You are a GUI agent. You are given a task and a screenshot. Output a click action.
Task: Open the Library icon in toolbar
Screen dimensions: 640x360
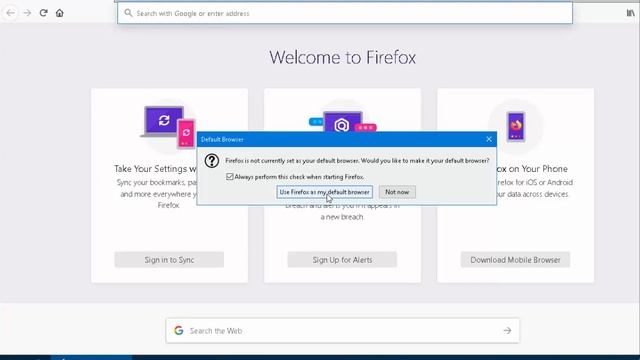(631, 13)
